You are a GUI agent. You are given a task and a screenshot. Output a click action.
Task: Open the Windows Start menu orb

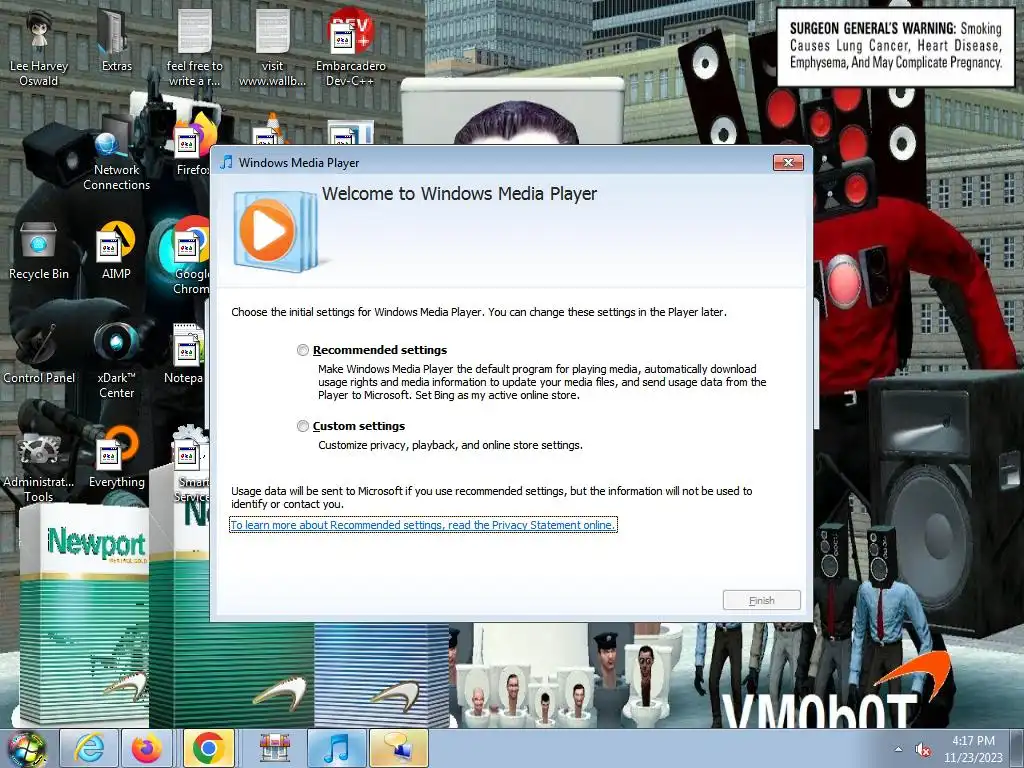pos(27,748)
